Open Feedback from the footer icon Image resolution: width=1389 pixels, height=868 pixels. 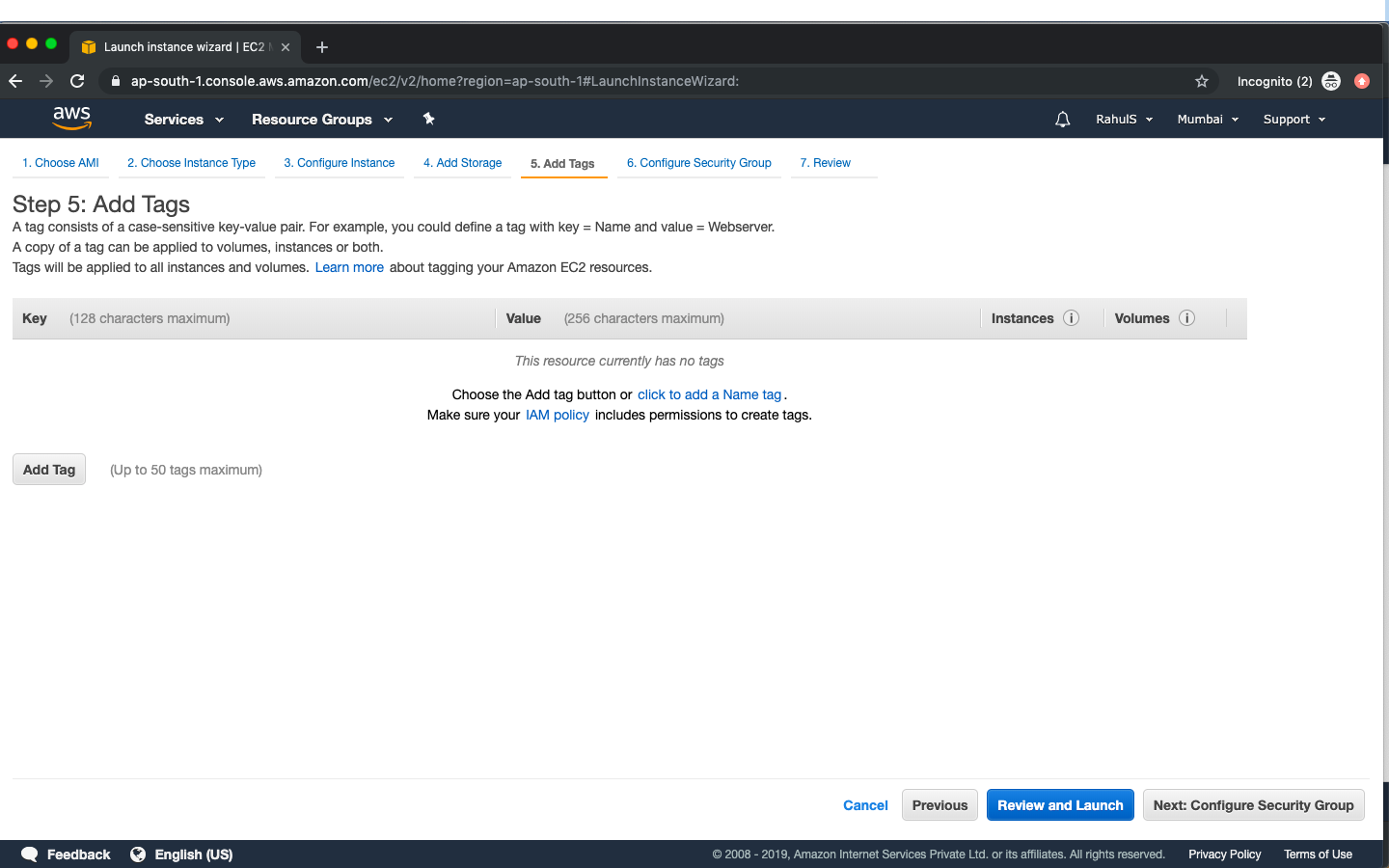tap(29, 854)
